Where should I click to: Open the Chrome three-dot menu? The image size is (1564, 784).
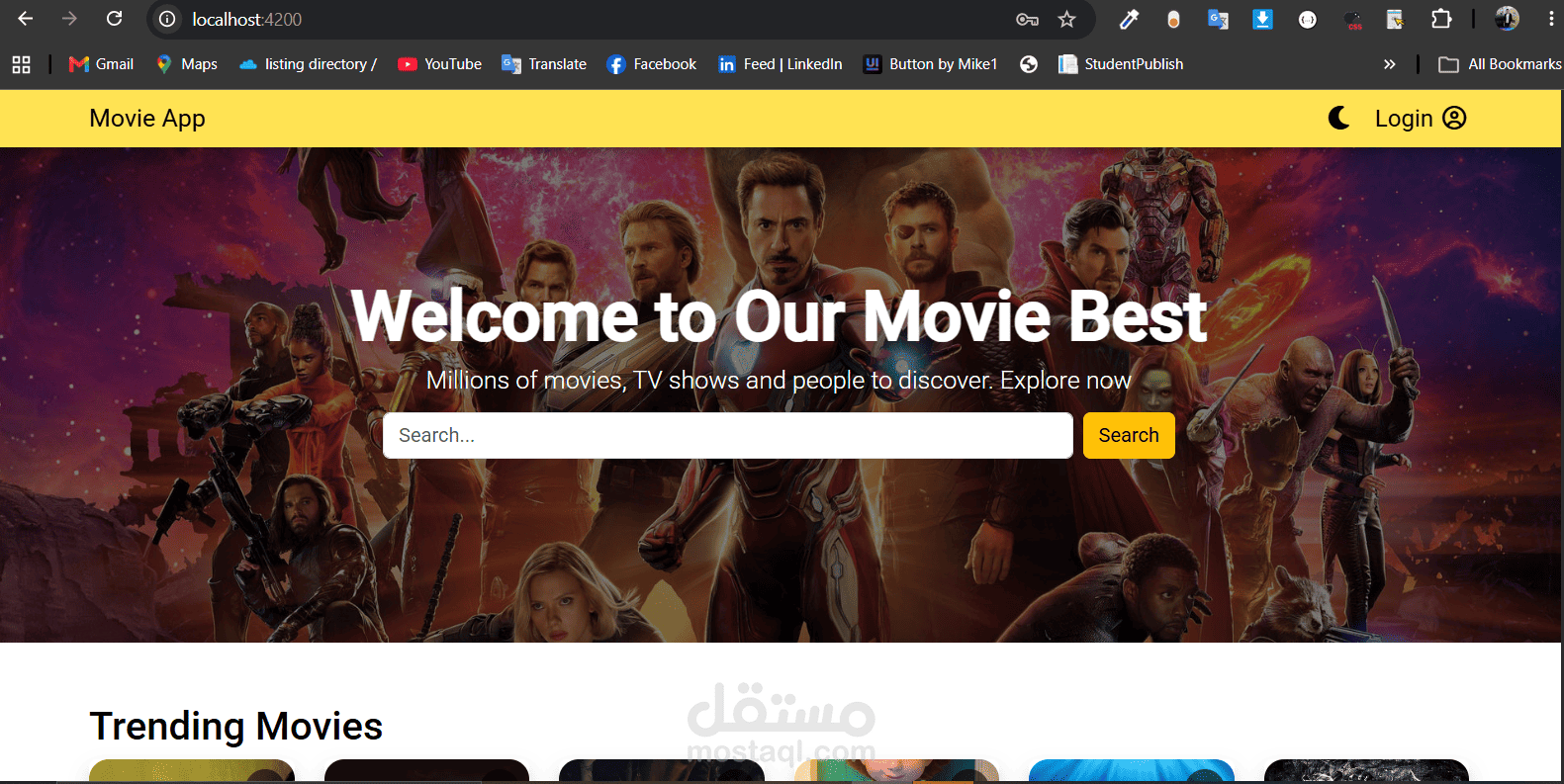point(1550,19)
